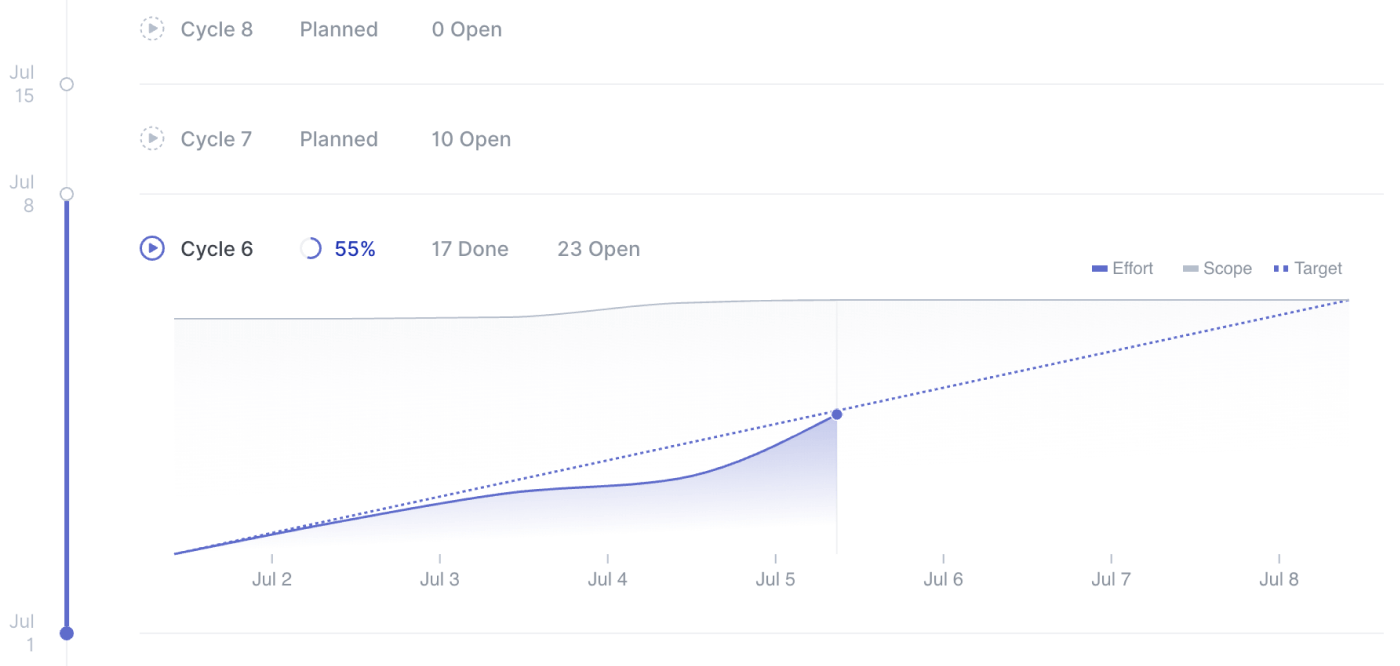Click the Cycle 6 progress ring icon
The image size is (1400, 666).
pos(311,249)
